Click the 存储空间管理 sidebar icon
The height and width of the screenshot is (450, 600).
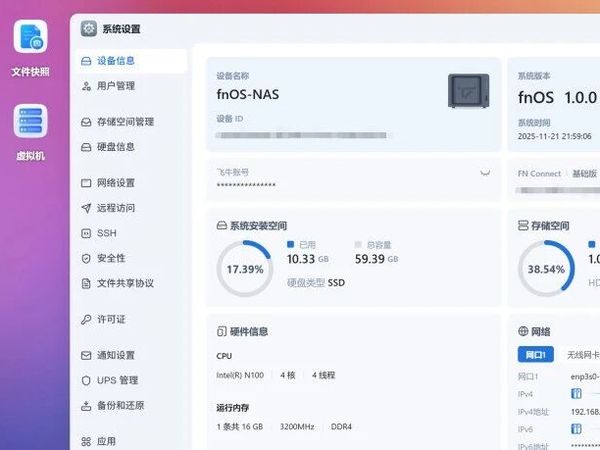[x=86, y=122]
